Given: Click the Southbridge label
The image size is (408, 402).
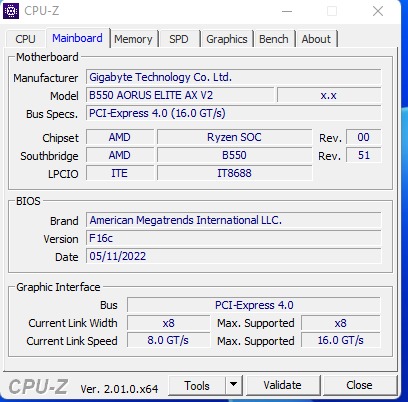Looking at the screenshot, I should [x=49, y=156].
